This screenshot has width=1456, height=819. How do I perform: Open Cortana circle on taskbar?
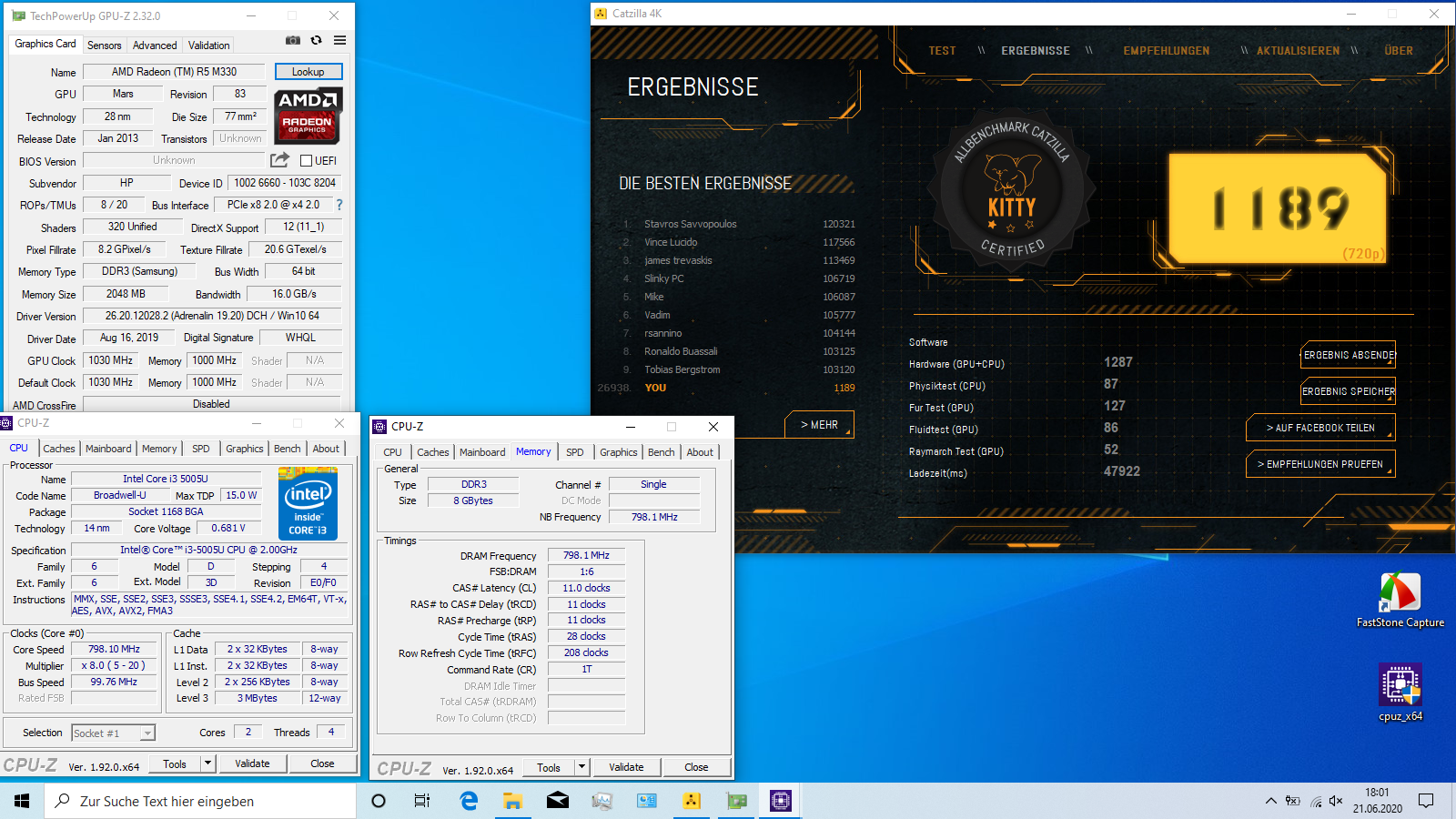379,801
